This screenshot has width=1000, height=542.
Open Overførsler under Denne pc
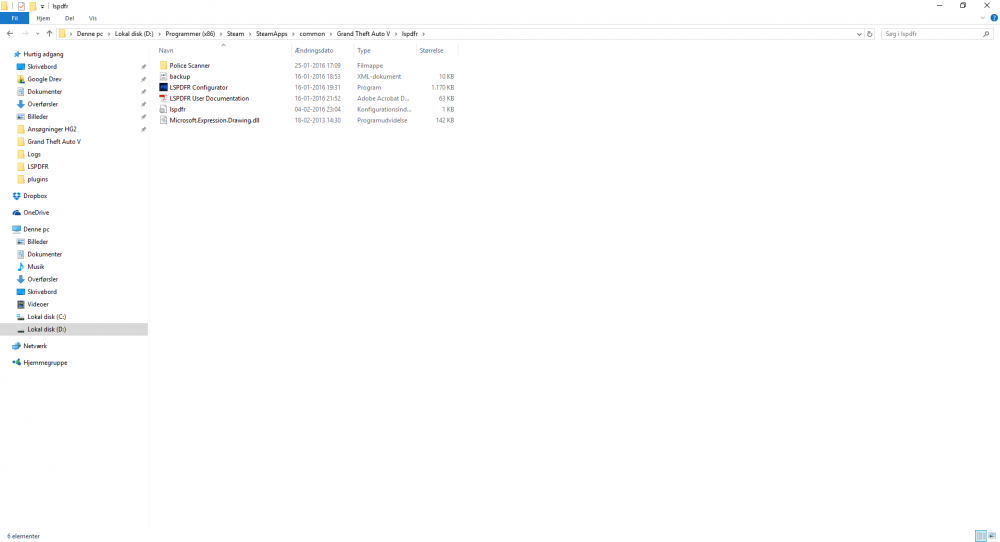click(42, 279)
